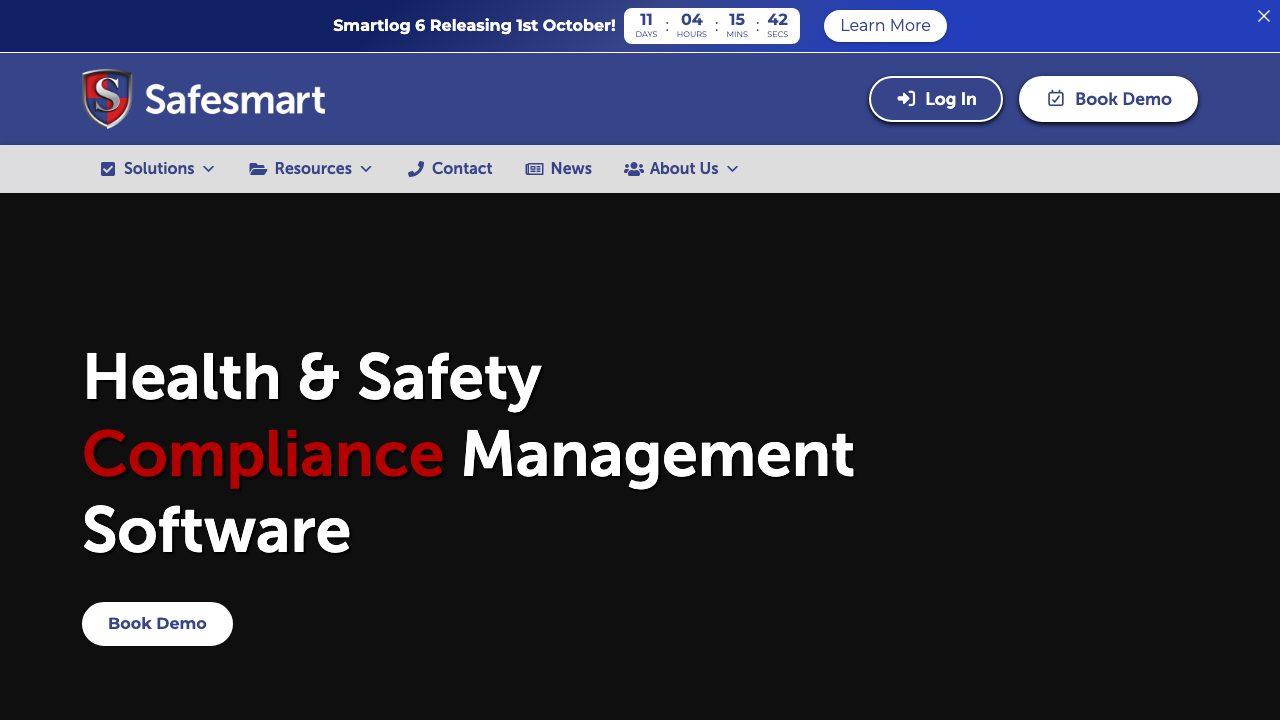Click the red word "Compliance" in headline
The image size is (1280, 720).
coord(263,454)
